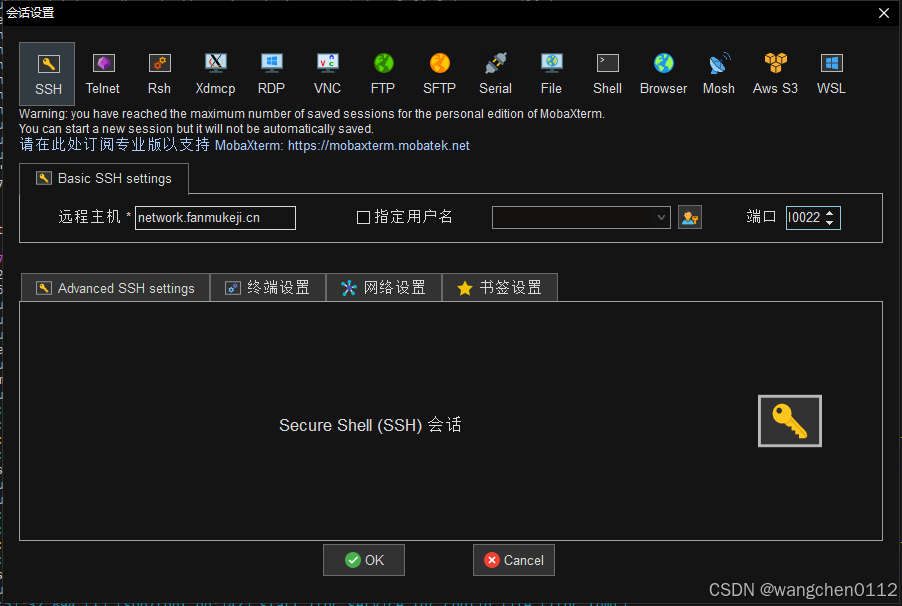This screenshot has width=902, height=606.
Task: Choose the WSL session type
Action: (831, 74)
